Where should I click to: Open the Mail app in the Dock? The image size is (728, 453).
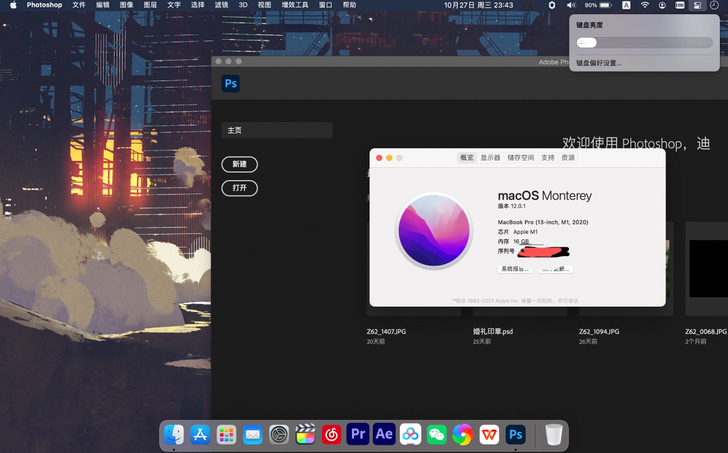(x=253, y=434)
